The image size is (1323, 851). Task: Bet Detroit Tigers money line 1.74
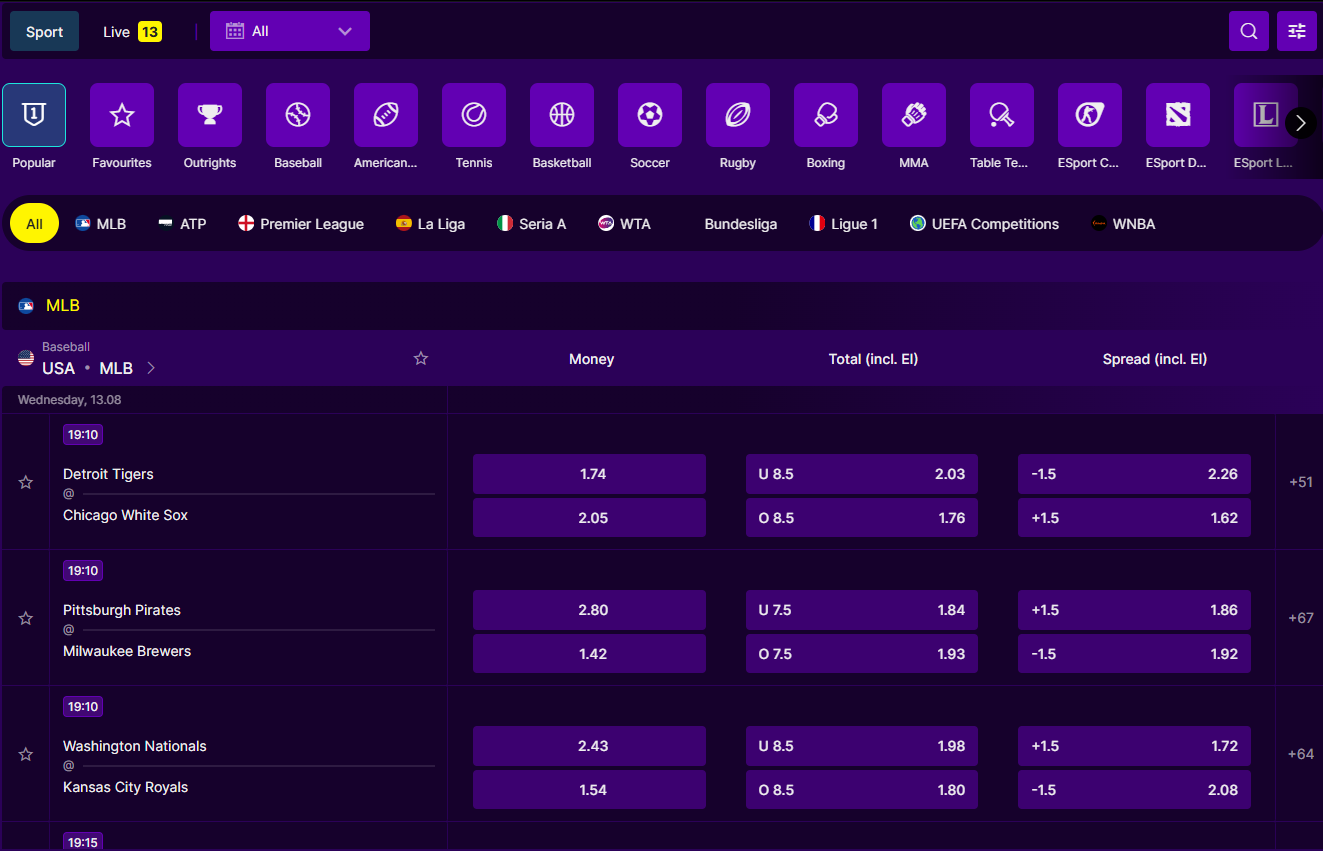tap(589, 474)
